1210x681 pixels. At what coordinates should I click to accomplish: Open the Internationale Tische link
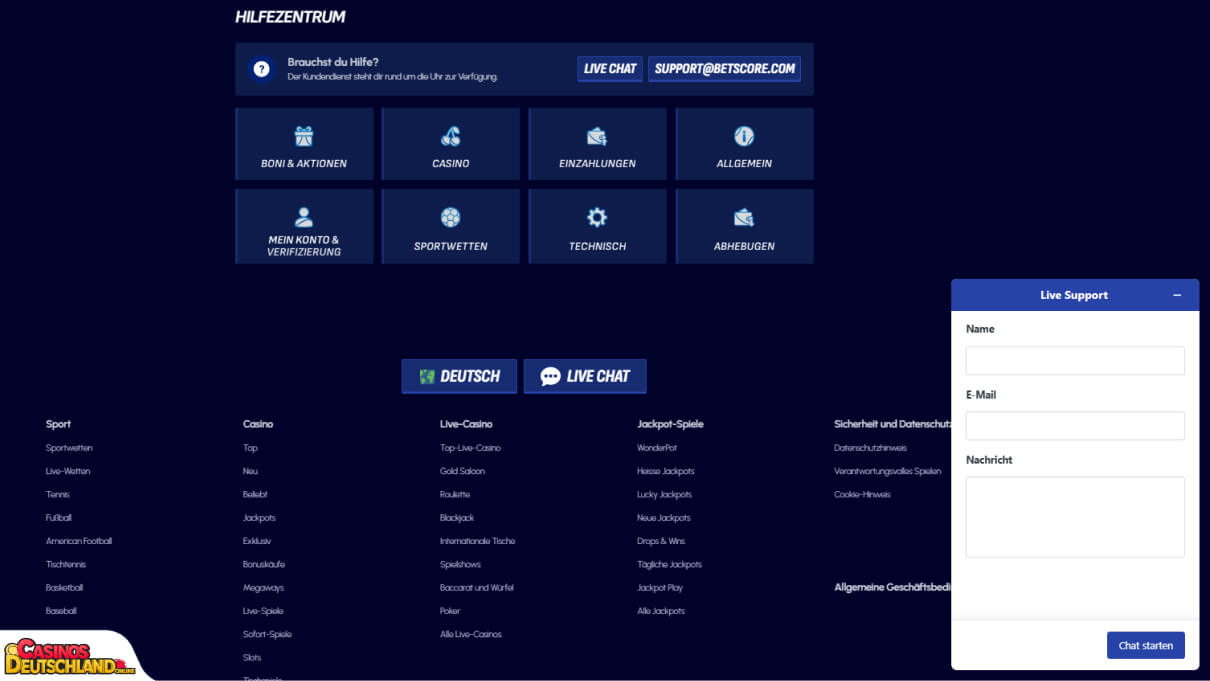pos(478,541)
